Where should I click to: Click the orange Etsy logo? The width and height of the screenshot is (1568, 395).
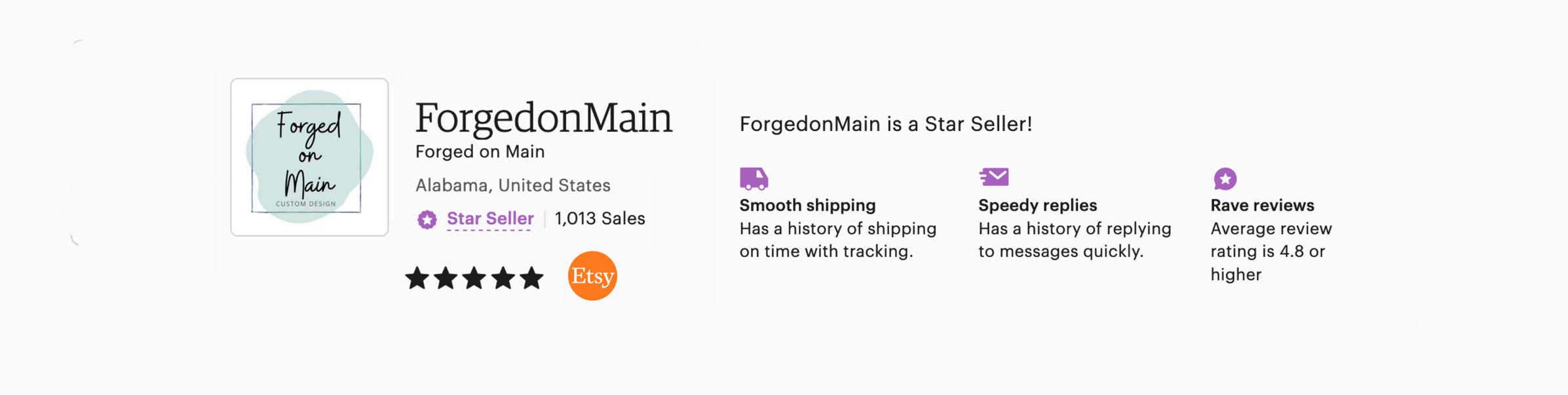point(592,276)
